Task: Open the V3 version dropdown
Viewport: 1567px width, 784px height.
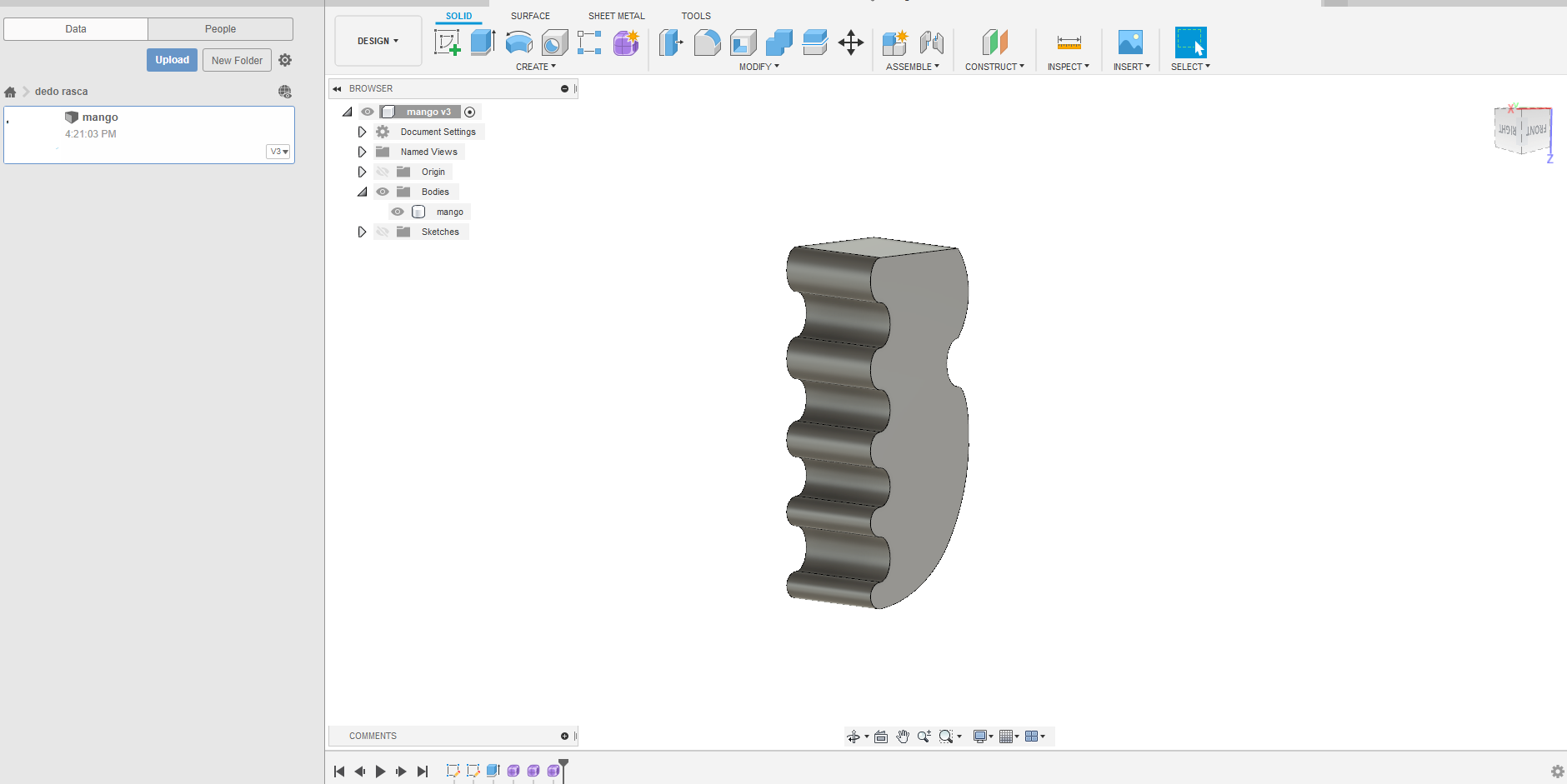Action: (x=278, y=152)
